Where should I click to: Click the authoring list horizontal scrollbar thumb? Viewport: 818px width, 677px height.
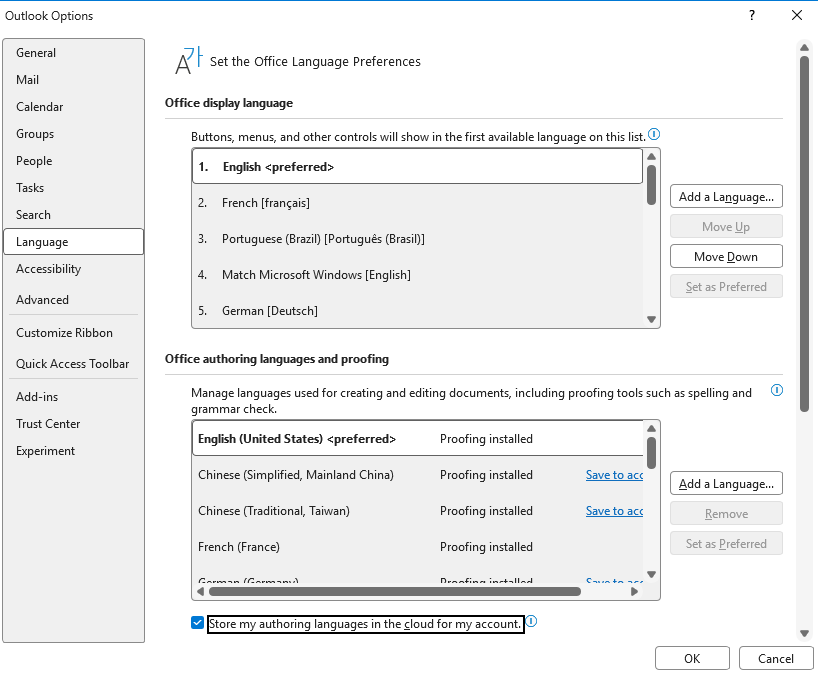395,591
